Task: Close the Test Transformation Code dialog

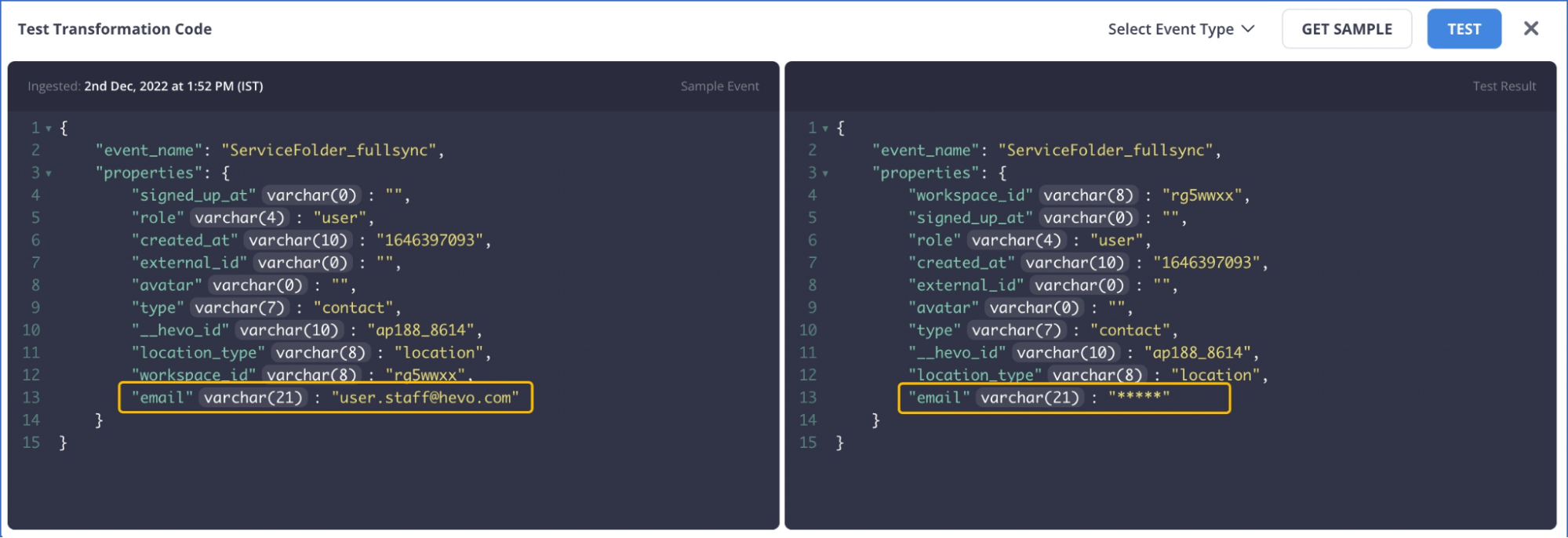Action: 1530,29
